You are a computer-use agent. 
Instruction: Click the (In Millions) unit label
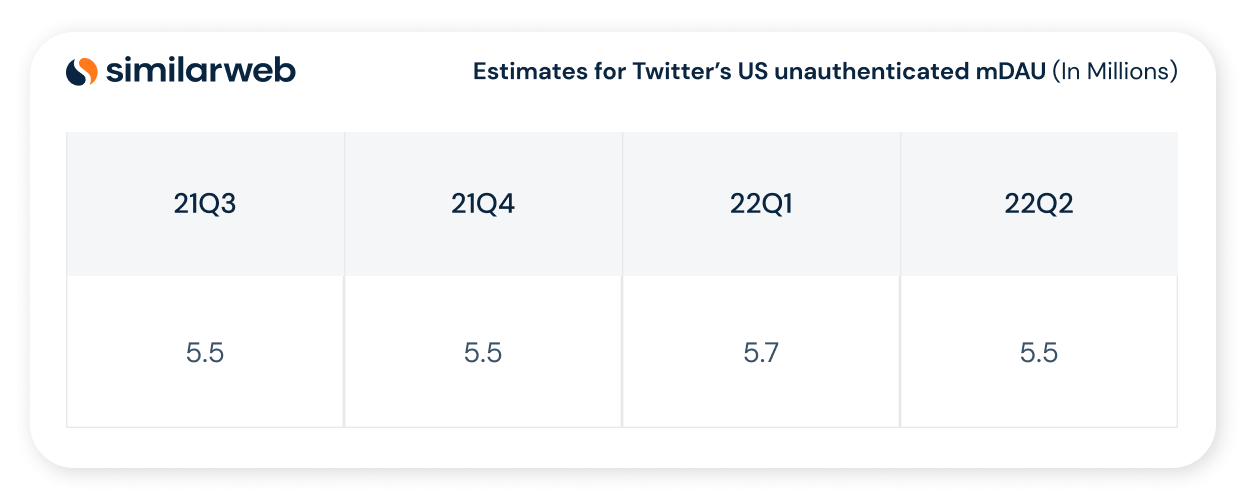click(x=1115, y=72)
